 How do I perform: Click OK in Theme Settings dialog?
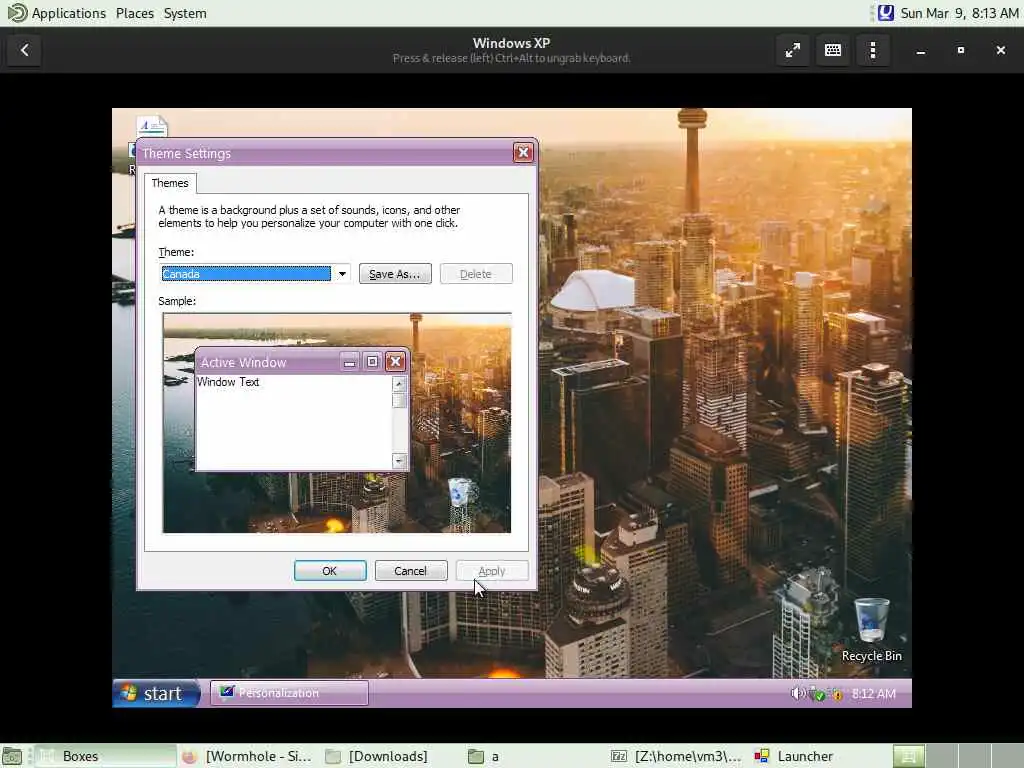pyautogui.click(x=330, y=571)
